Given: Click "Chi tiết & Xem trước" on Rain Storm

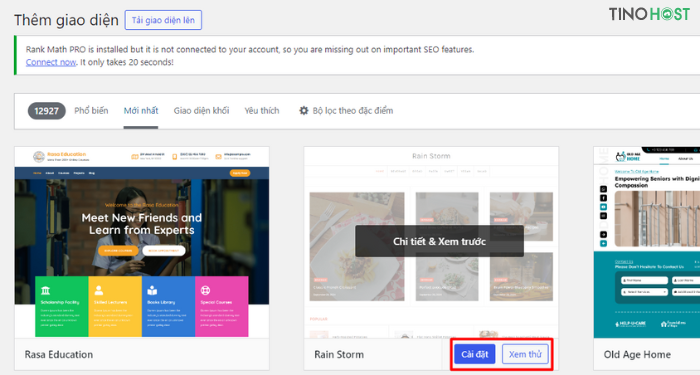Looking at the screenshot, I should pos(439,241).
